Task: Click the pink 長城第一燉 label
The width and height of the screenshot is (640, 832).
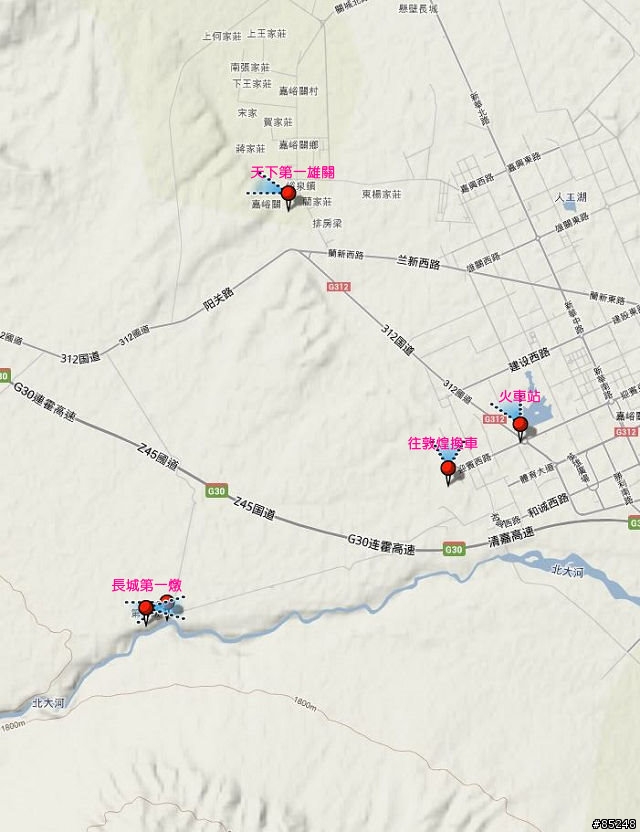Action: (x=146, y=585)
